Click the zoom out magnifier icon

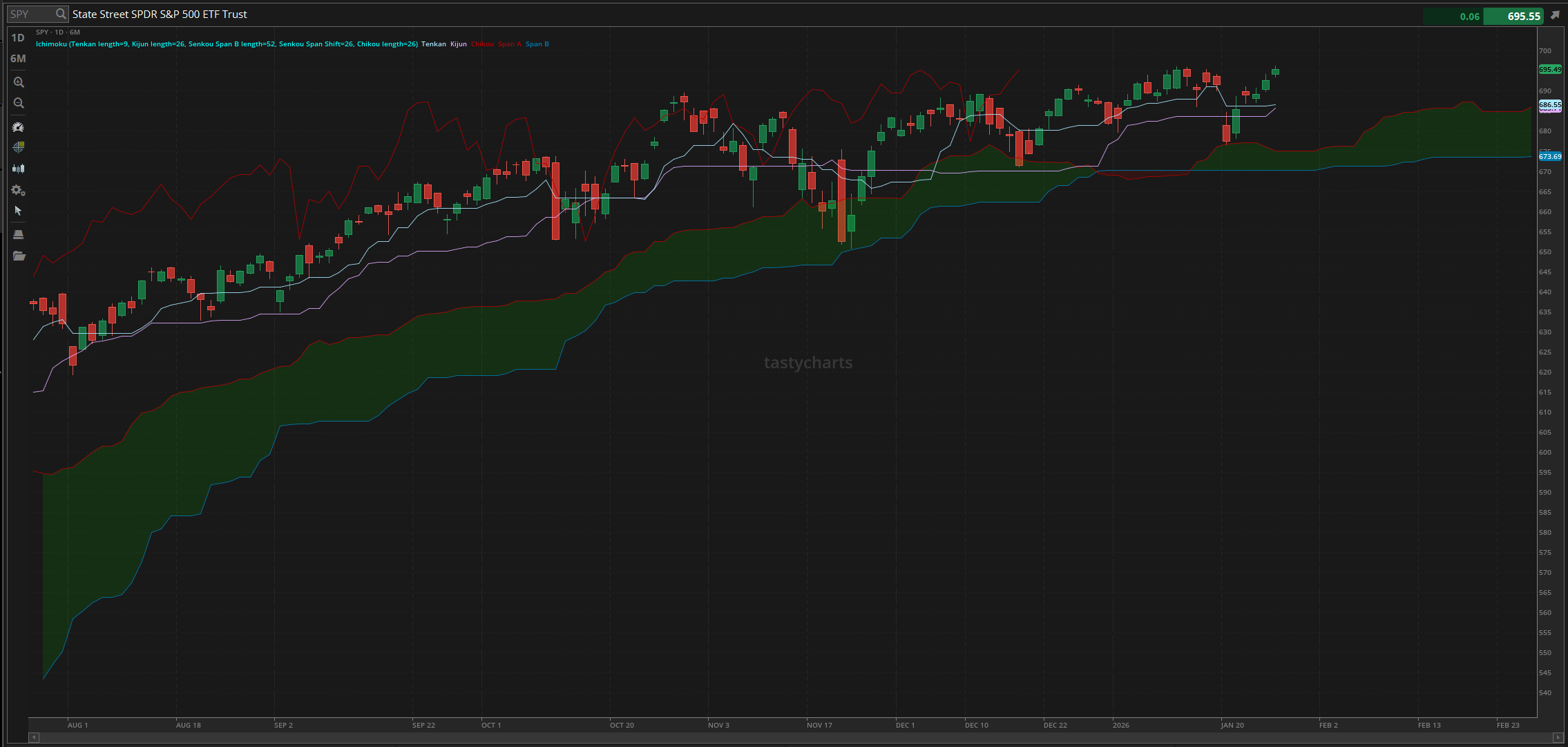(19, 103)
